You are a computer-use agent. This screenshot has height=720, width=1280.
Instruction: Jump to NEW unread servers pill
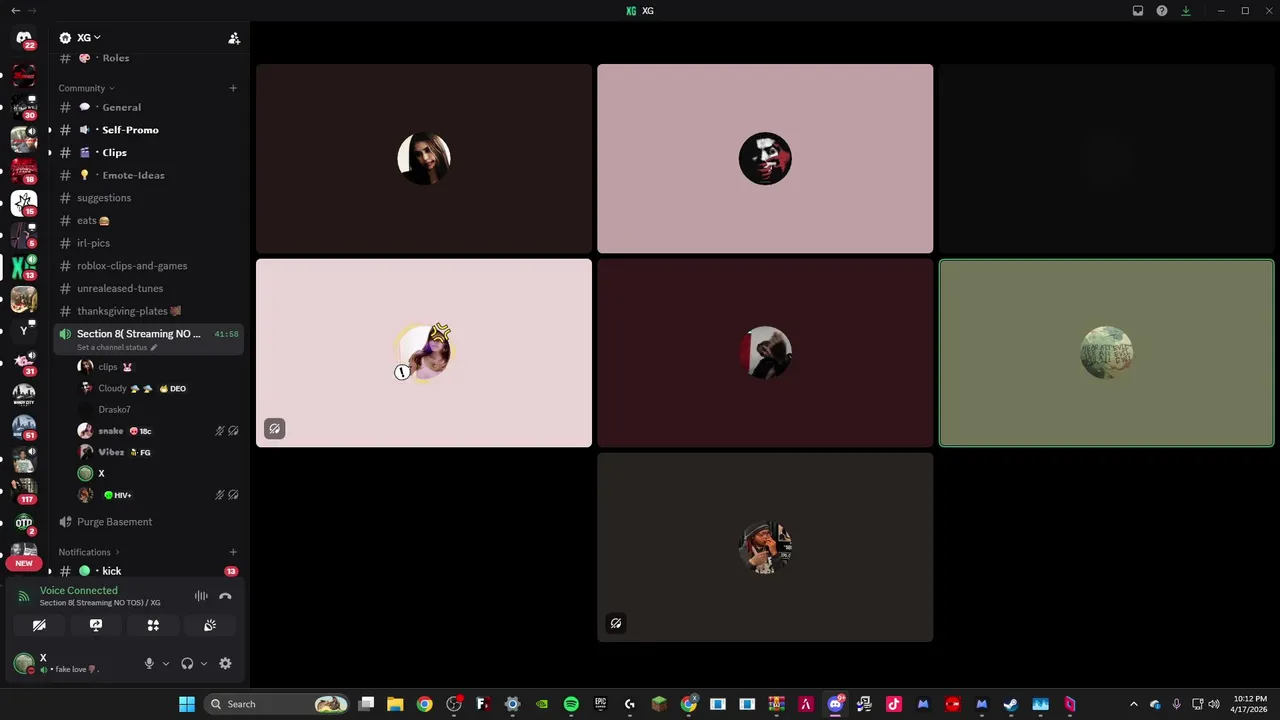coord(24,563)
